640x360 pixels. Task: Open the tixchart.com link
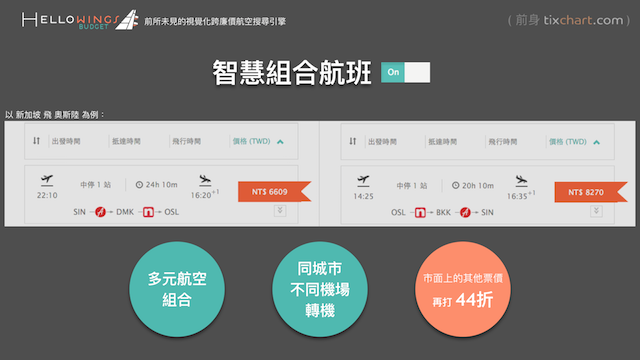[583, 20]
